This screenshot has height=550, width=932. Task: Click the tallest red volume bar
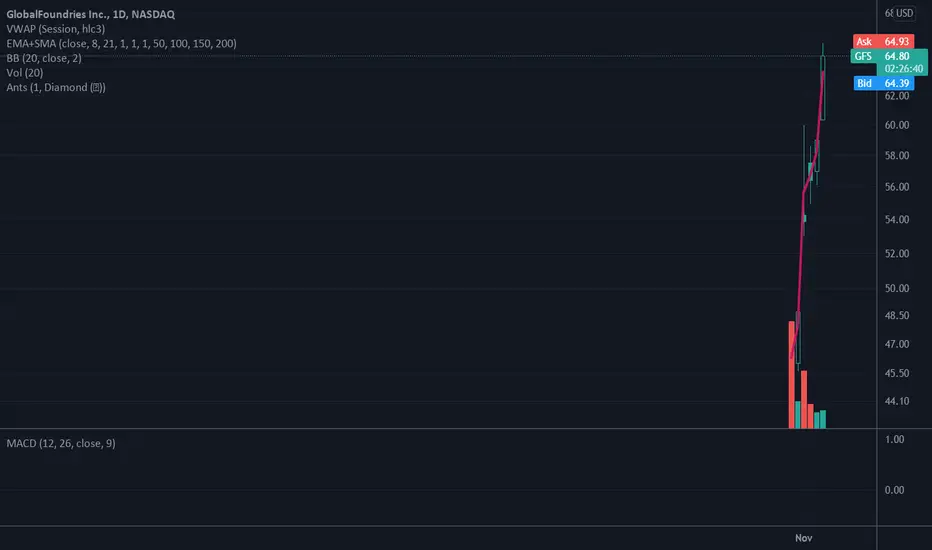pos(792,375)
